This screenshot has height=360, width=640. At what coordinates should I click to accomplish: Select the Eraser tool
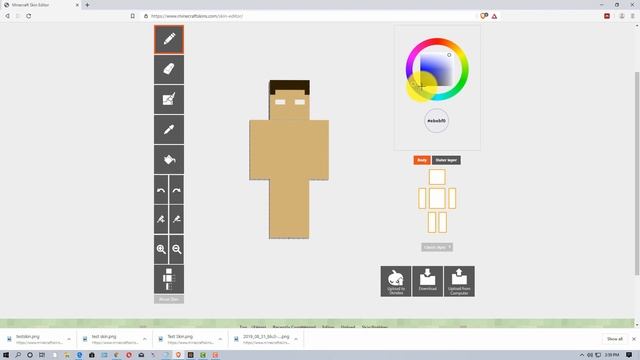[x=169, y=69]
